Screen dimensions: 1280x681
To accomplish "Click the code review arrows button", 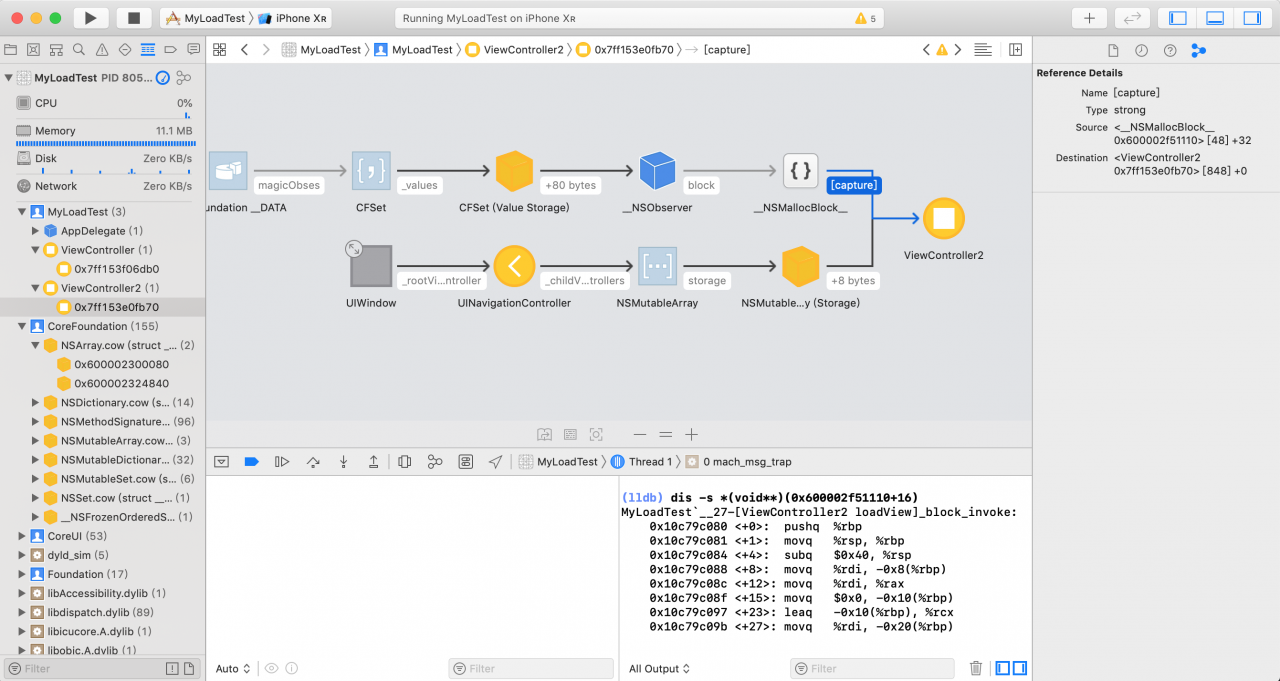I will 1132,18.
